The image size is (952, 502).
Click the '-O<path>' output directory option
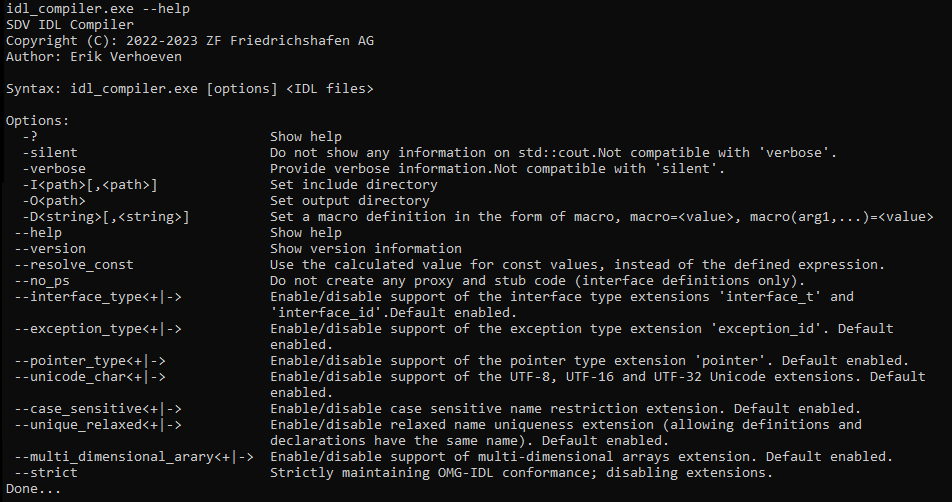pos(58,201)
